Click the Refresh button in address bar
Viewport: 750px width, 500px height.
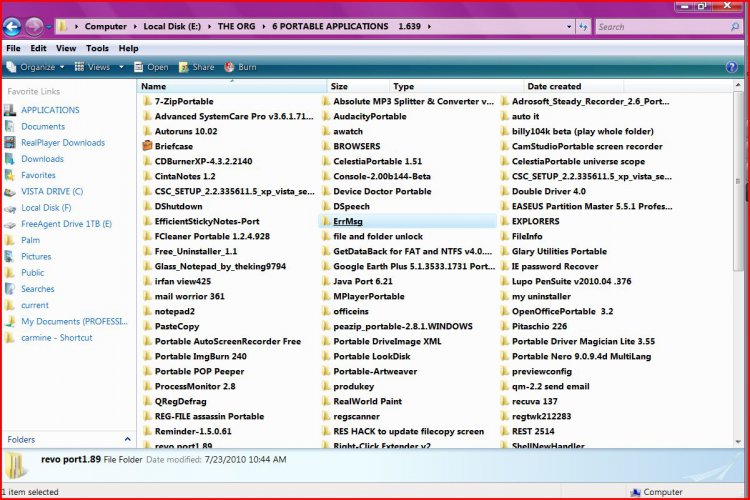583,27
